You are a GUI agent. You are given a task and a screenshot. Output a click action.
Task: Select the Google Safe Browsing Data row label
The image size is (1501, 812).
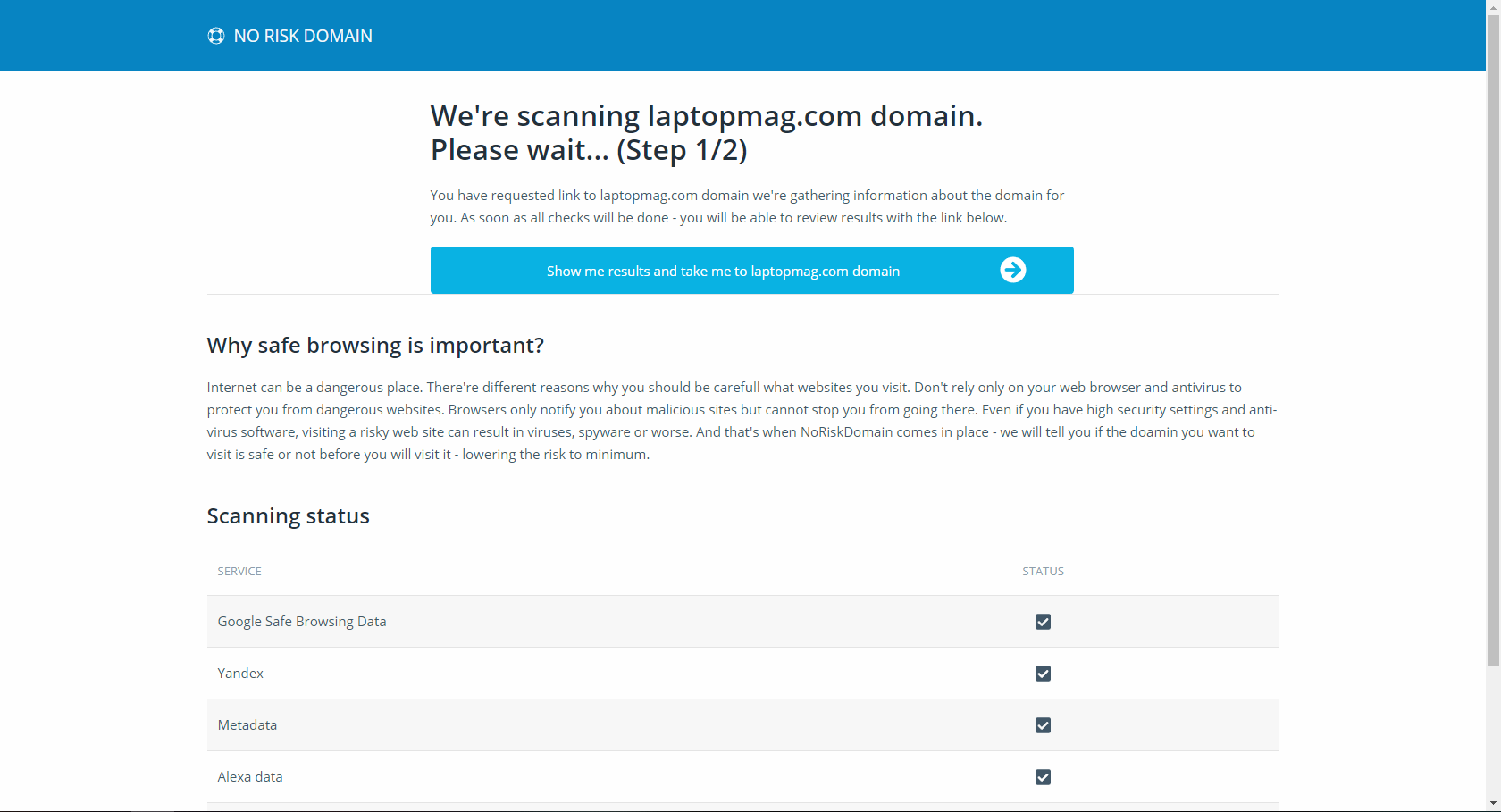pyautogui.click(x=302, y=622)
